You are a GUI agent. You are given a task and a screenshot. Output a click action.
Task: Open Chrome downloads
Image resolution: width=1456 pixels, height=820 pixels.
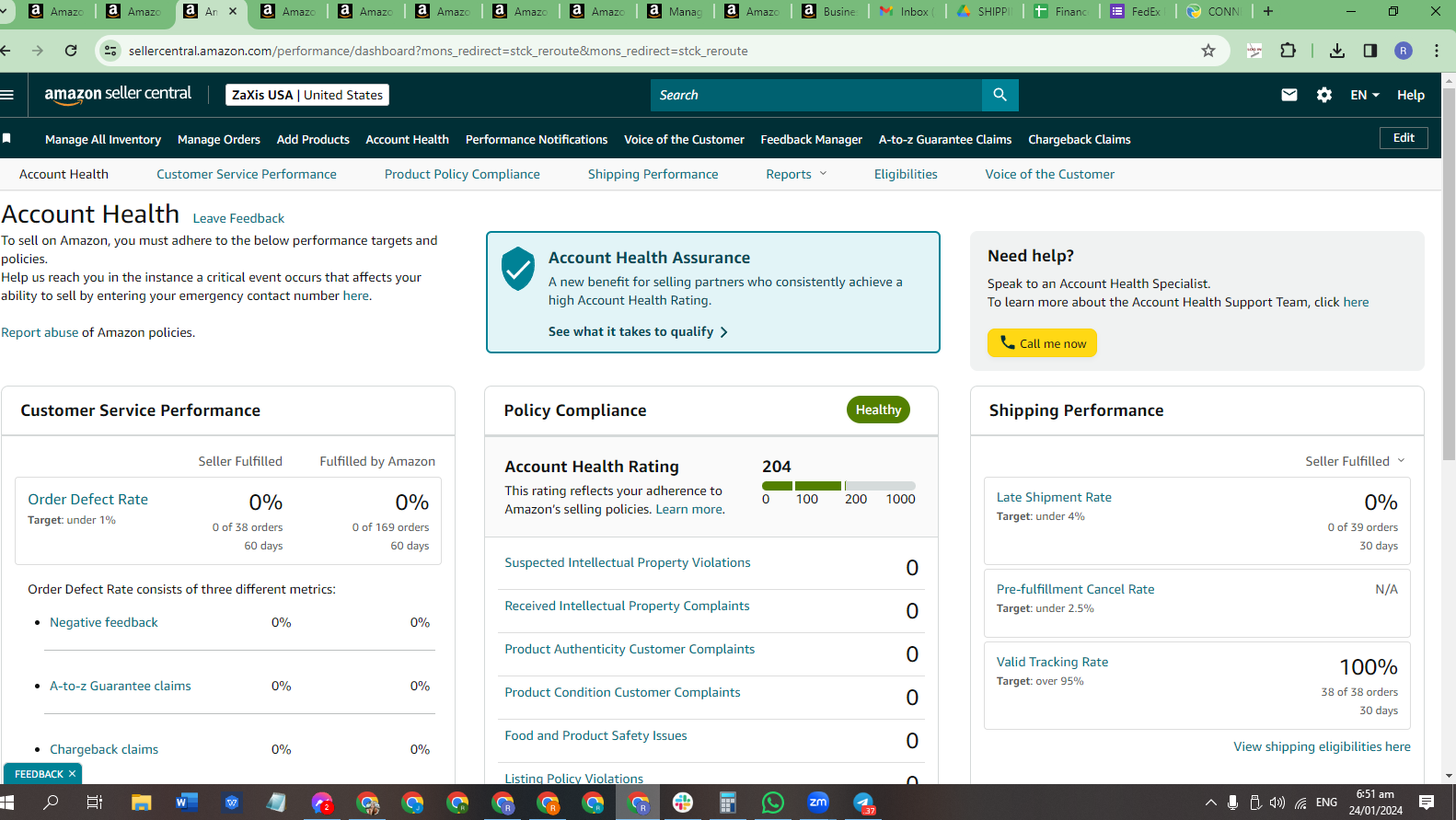[x=1337, y=51]
